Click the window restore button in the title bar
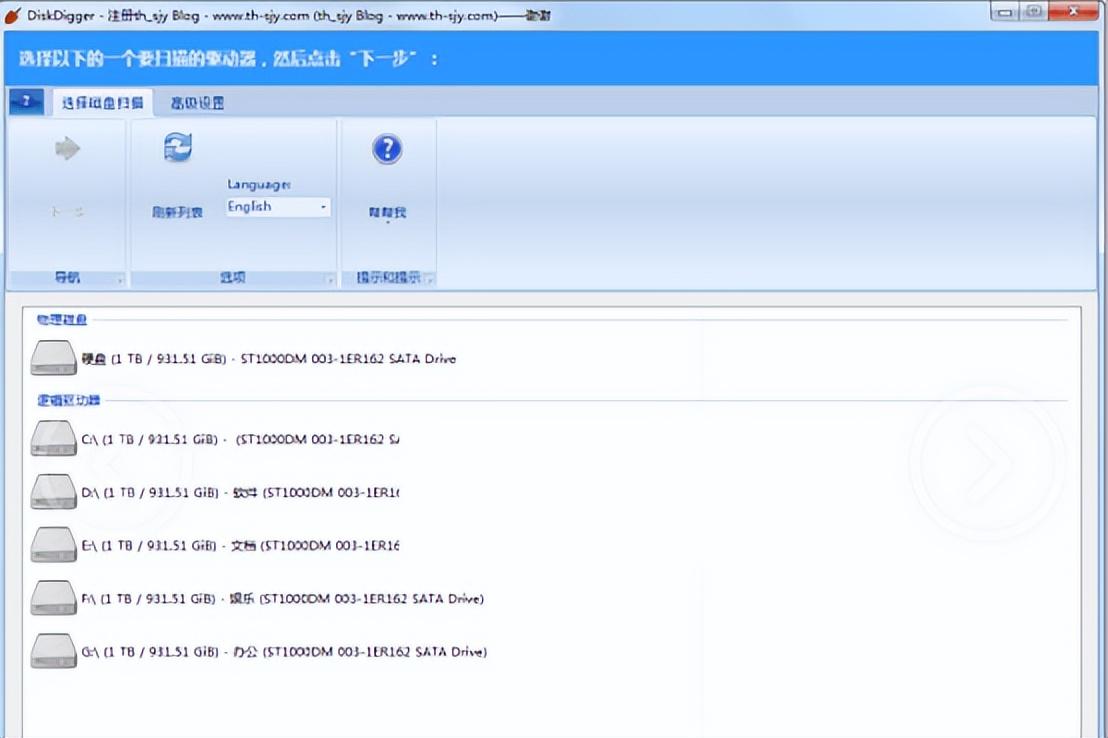The width and height of the screenshot is (1108, 738). tap(1035, 11)
